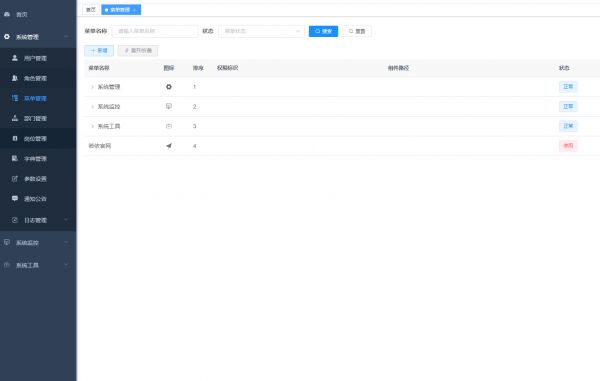Click the gear icon in 系统管理 table row
Screen dimensions: 600x381
tap(169, 87)
